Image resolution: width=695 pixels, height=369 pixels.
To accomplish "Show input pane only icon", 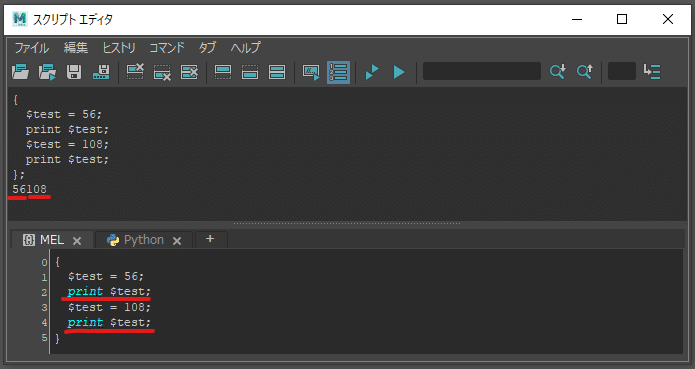I will coord(250,72).
